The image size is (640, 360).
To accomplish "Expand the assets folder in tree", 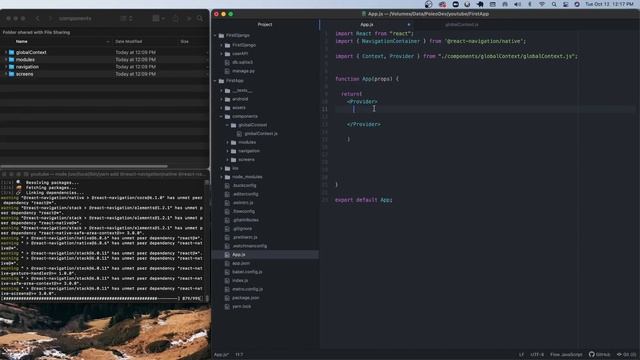I will click(222, 108).
